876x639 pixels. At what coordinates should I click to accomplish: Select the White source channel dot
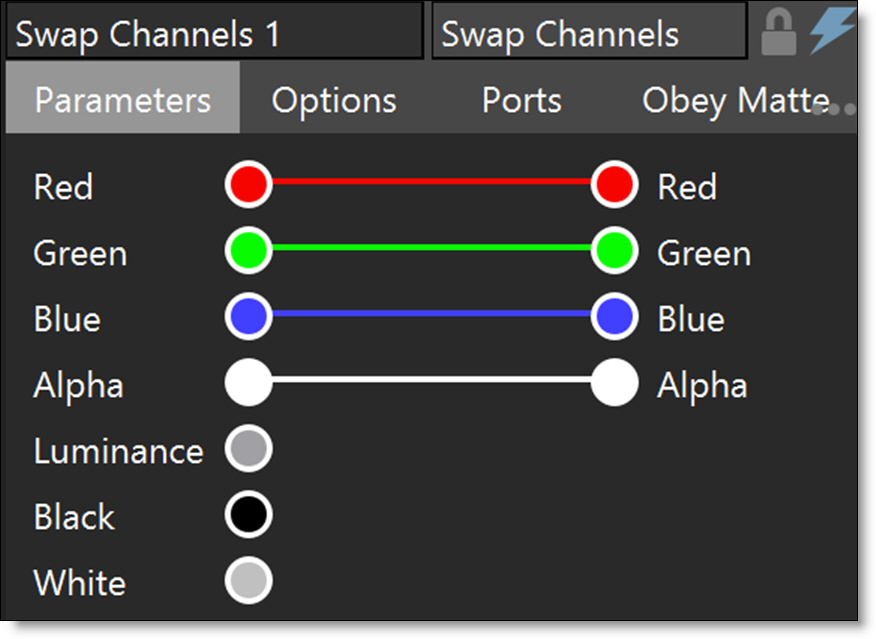pos(249,580)
